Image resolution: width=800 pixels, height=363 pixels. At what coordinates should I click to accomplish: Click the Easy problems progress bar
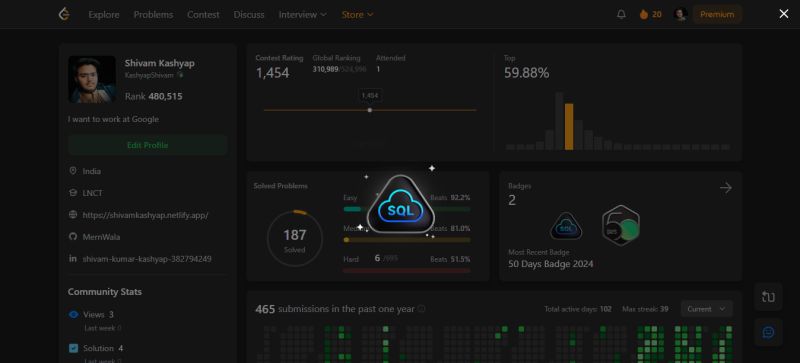(407, 209)
